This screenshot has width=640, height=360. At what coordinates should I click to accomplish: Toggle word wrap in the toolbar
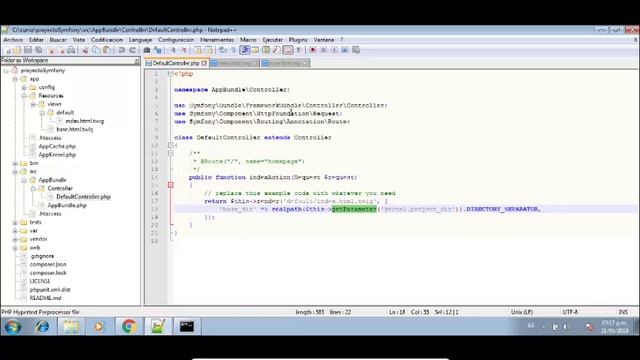coord(223,50)
